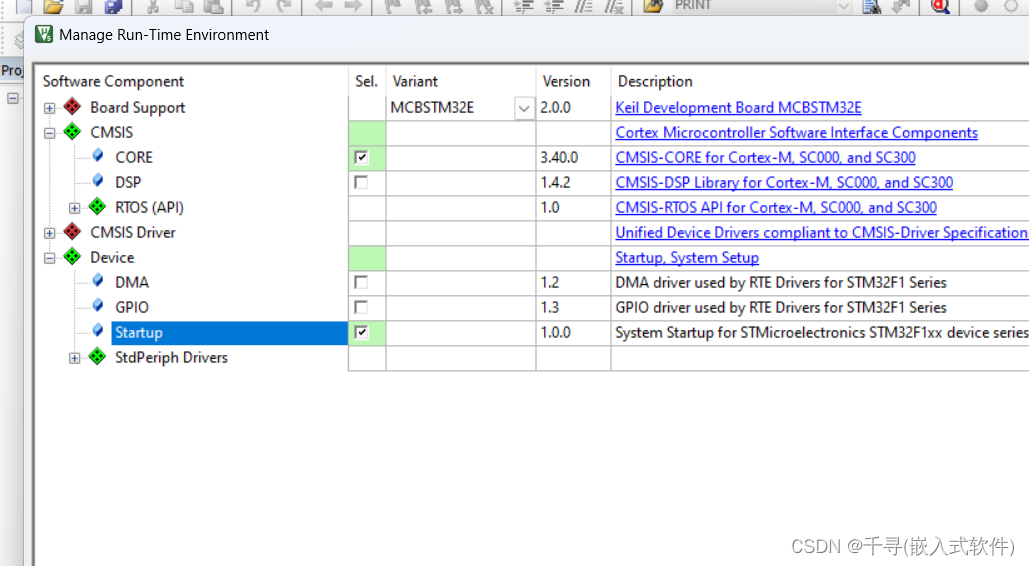The image size is (1029, 566).
Task: Click the Save All toolbar icon
Action: [x=114, y=7]
